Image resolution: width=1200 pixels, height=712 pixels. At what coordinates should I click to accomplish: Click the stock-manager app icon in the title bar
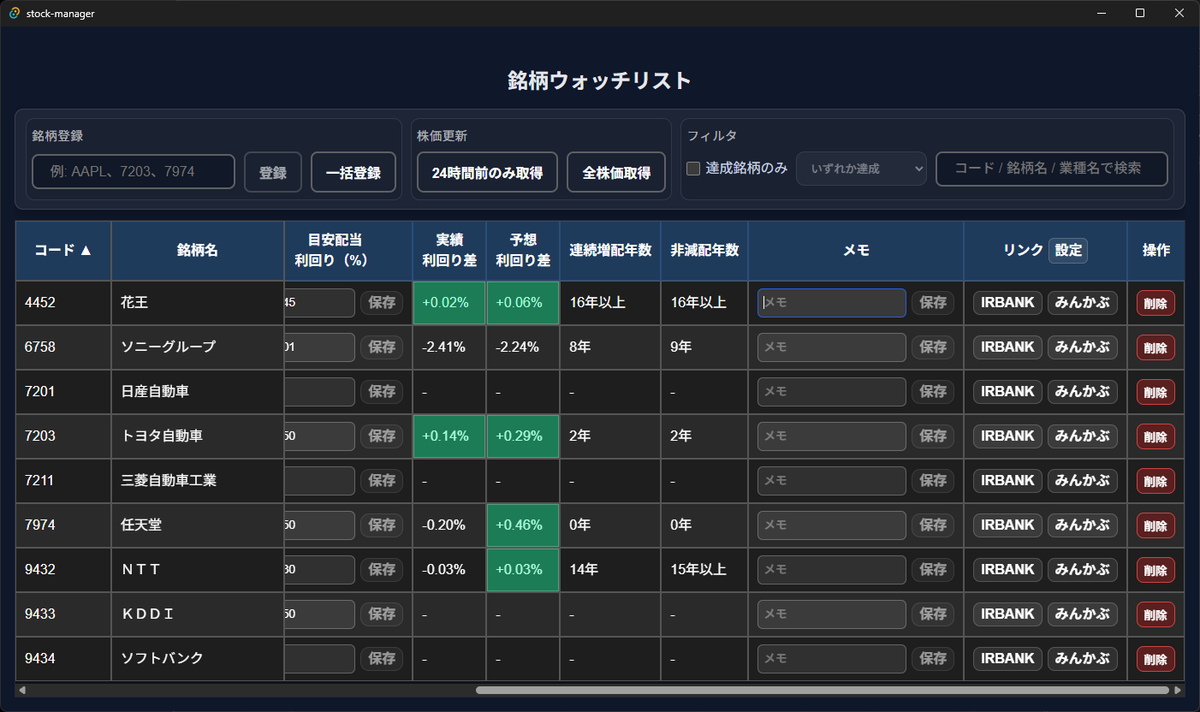click(13, 13)
